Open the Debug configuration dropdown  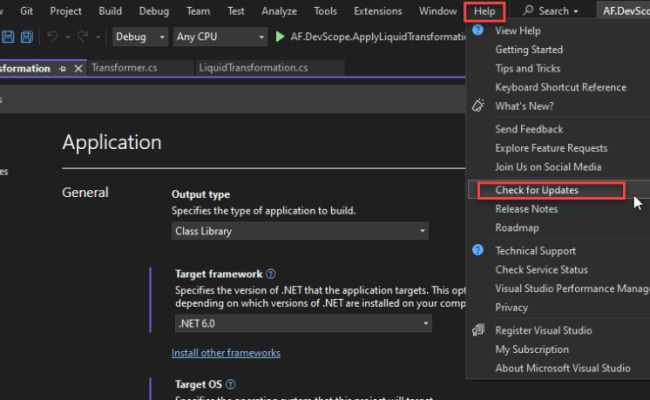[x=140, y=37]
